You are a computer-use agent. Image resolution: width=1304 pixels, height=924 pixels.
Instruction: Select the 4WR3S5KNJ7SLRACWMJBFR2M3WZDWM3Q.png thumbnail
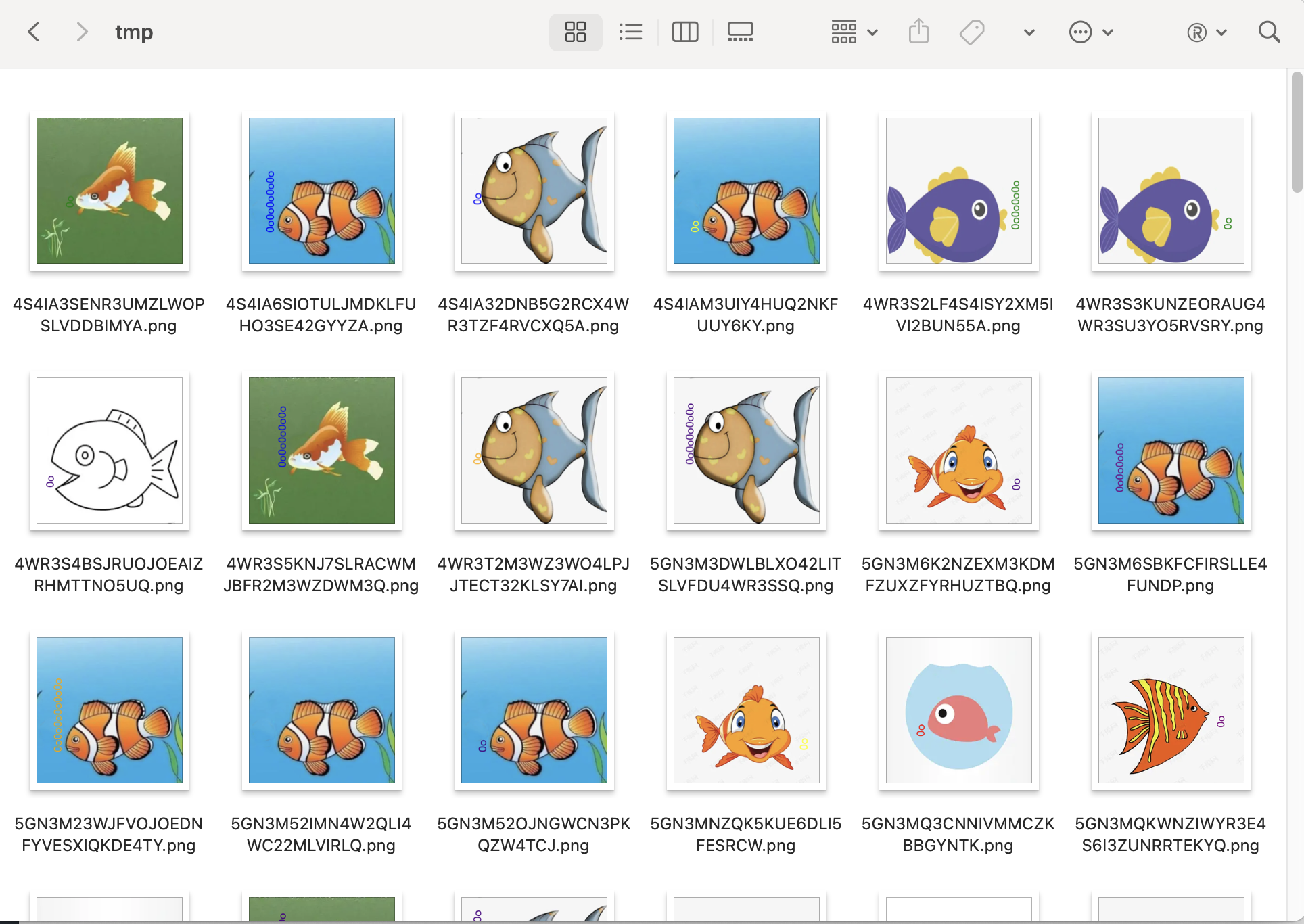coord(322,451)
